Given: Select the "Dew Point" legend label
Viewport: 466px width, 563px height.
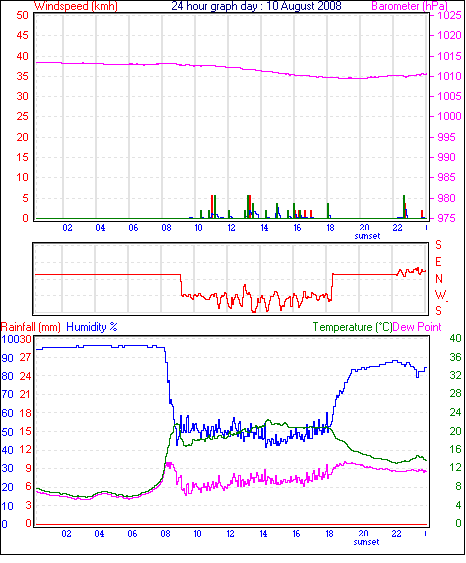Looking at the screenshot, I should 417,327.
